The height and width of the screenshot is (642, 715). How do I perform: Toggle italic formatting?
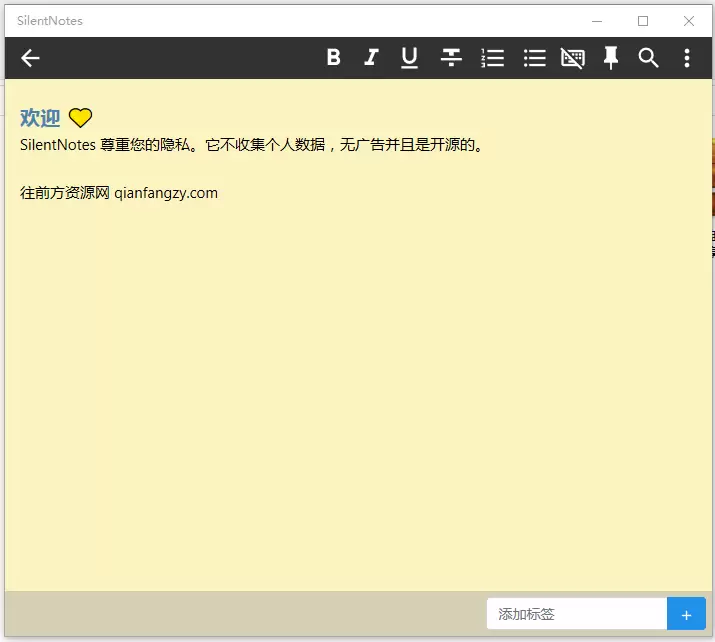click(371, 57)
